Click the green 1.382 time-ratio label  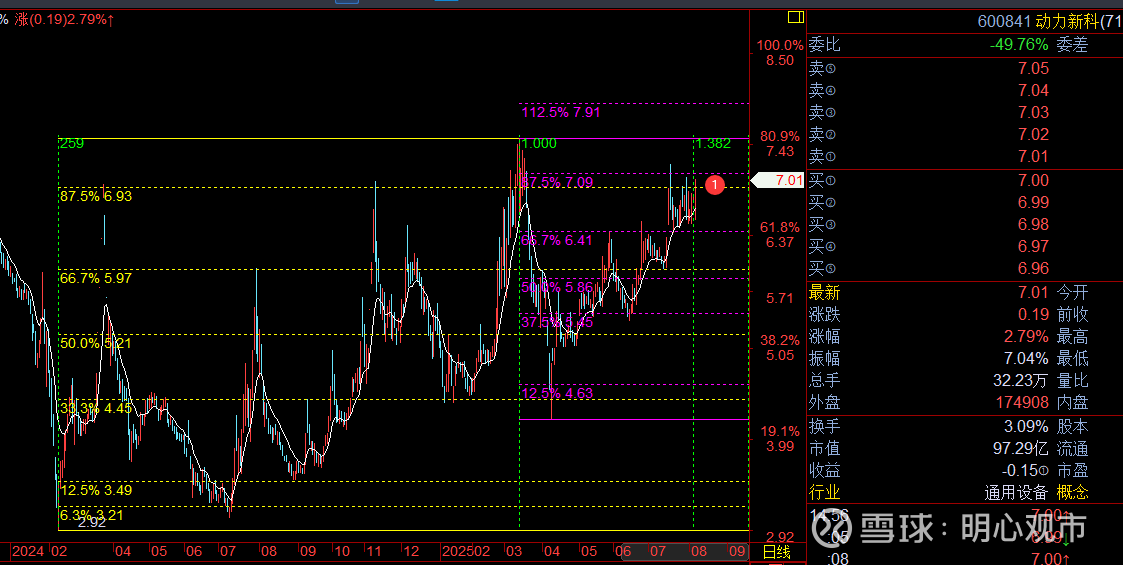[x=713, y=144]
